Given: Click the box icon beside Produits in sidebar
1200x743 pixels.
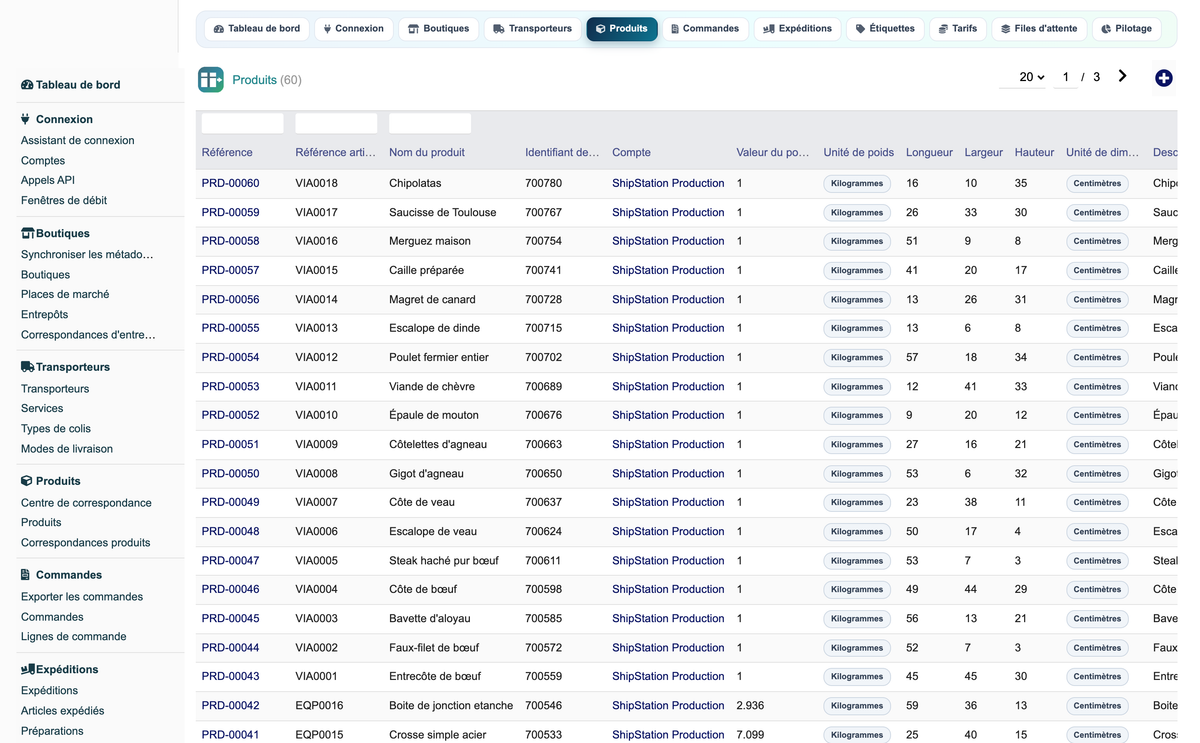Looking at the screenshot, I should point(27,481).
